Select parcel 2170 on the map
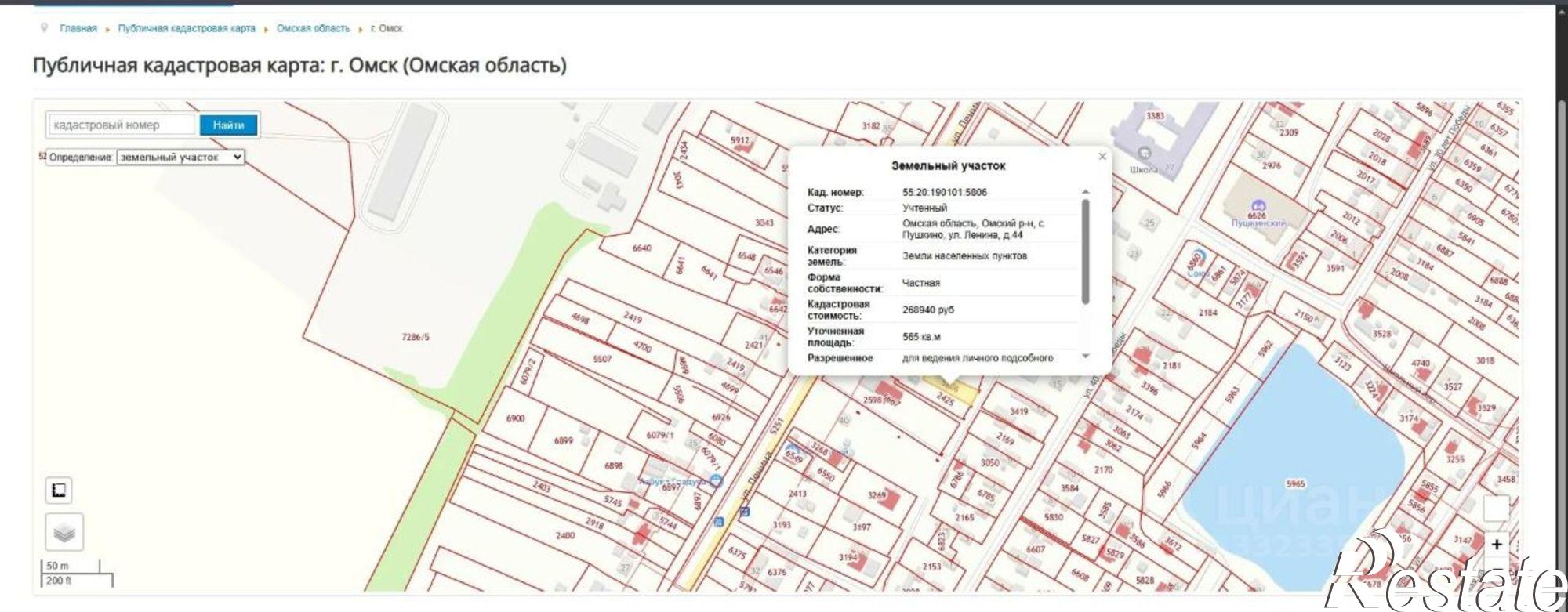This screenshot has width=1568, height=612. coord(1104,470)
